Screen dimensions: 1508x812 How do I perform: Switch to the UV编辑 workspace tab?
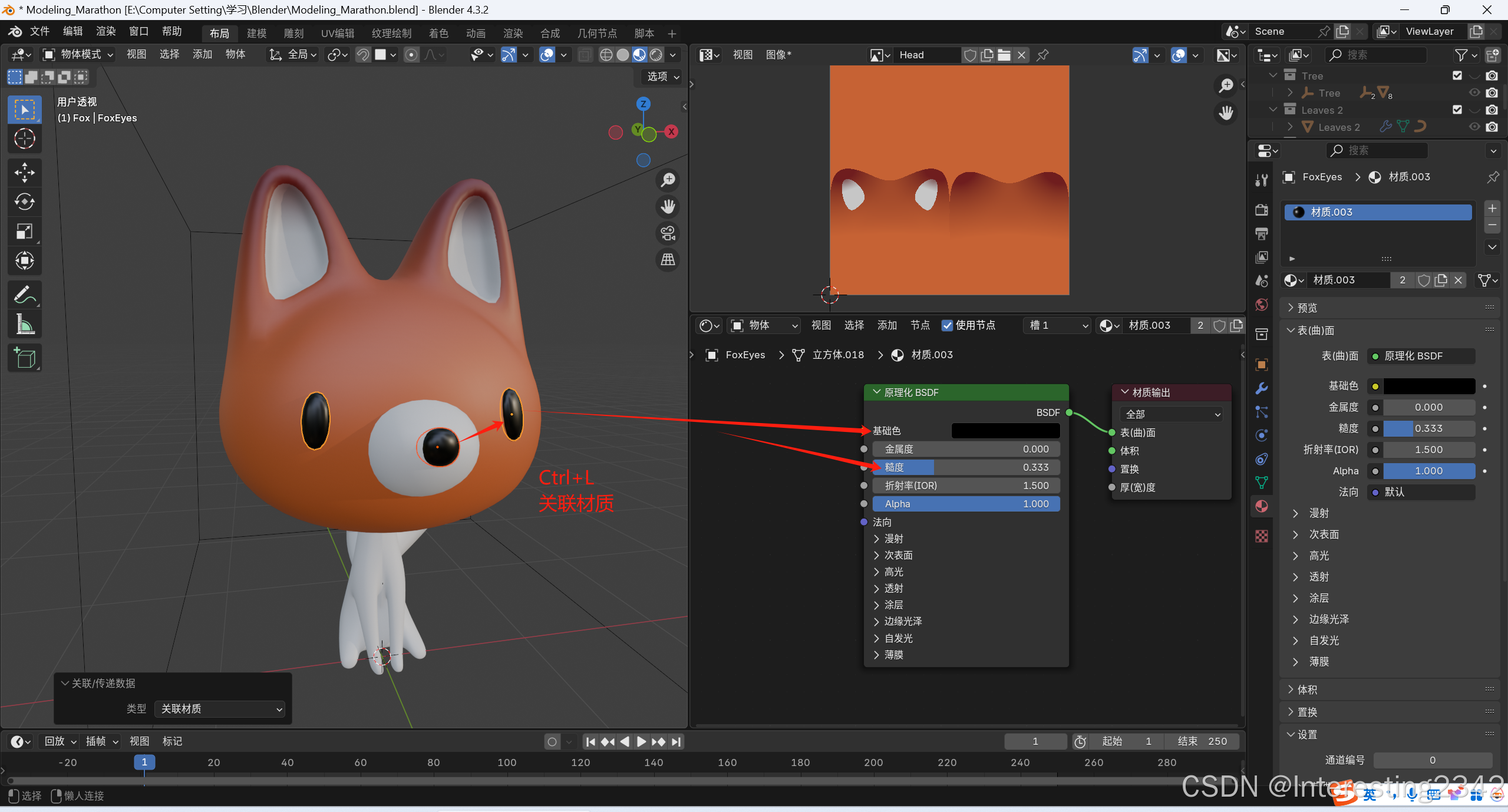337,33
